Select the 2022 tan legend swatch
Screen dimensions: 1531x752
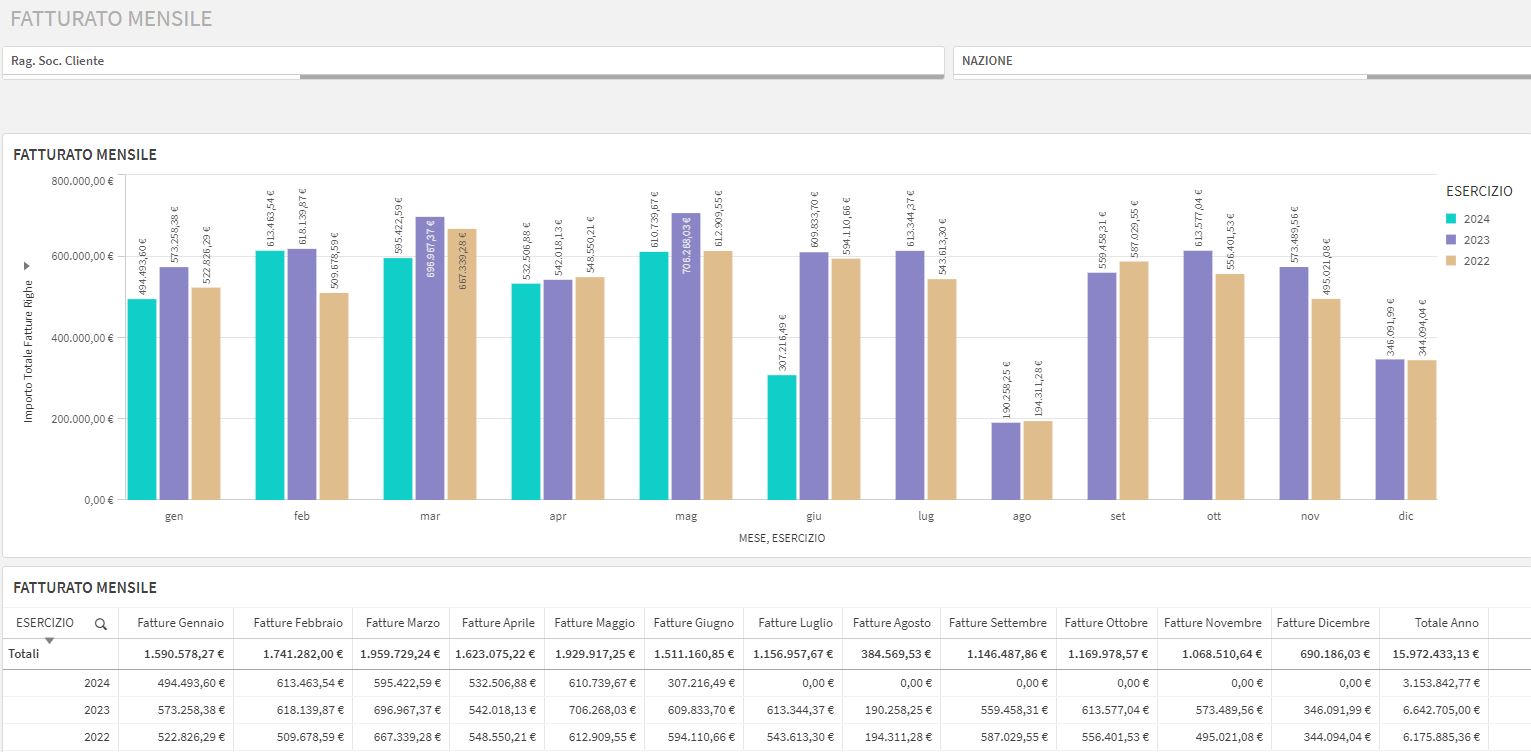coord(1451,261)
